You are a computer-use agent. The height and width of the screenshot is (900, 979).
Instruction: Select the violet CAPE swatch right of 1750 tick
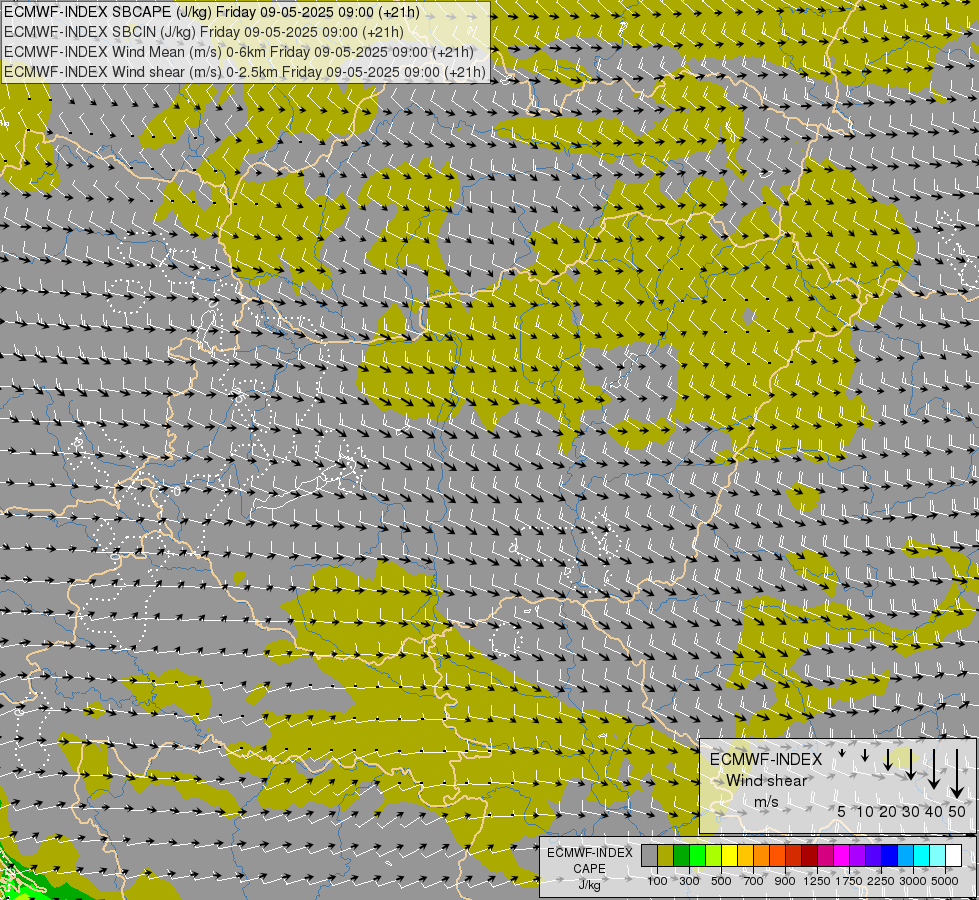click(858, 855)
